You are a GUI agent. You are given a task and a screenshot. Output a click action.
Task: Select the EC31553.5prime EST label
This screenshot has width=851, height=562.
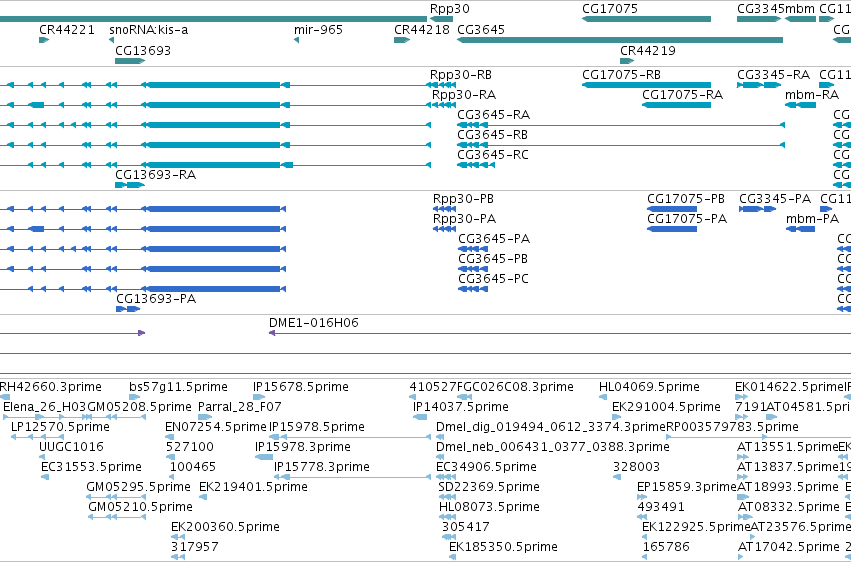(x=91, y=468)
